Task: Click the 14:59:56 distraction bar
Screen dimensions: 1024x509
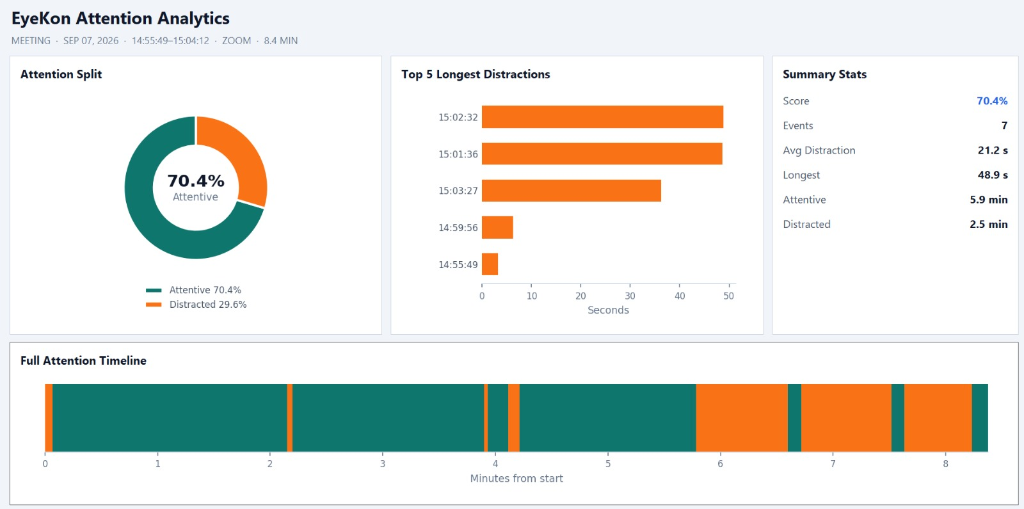Action: click(497, 227)
